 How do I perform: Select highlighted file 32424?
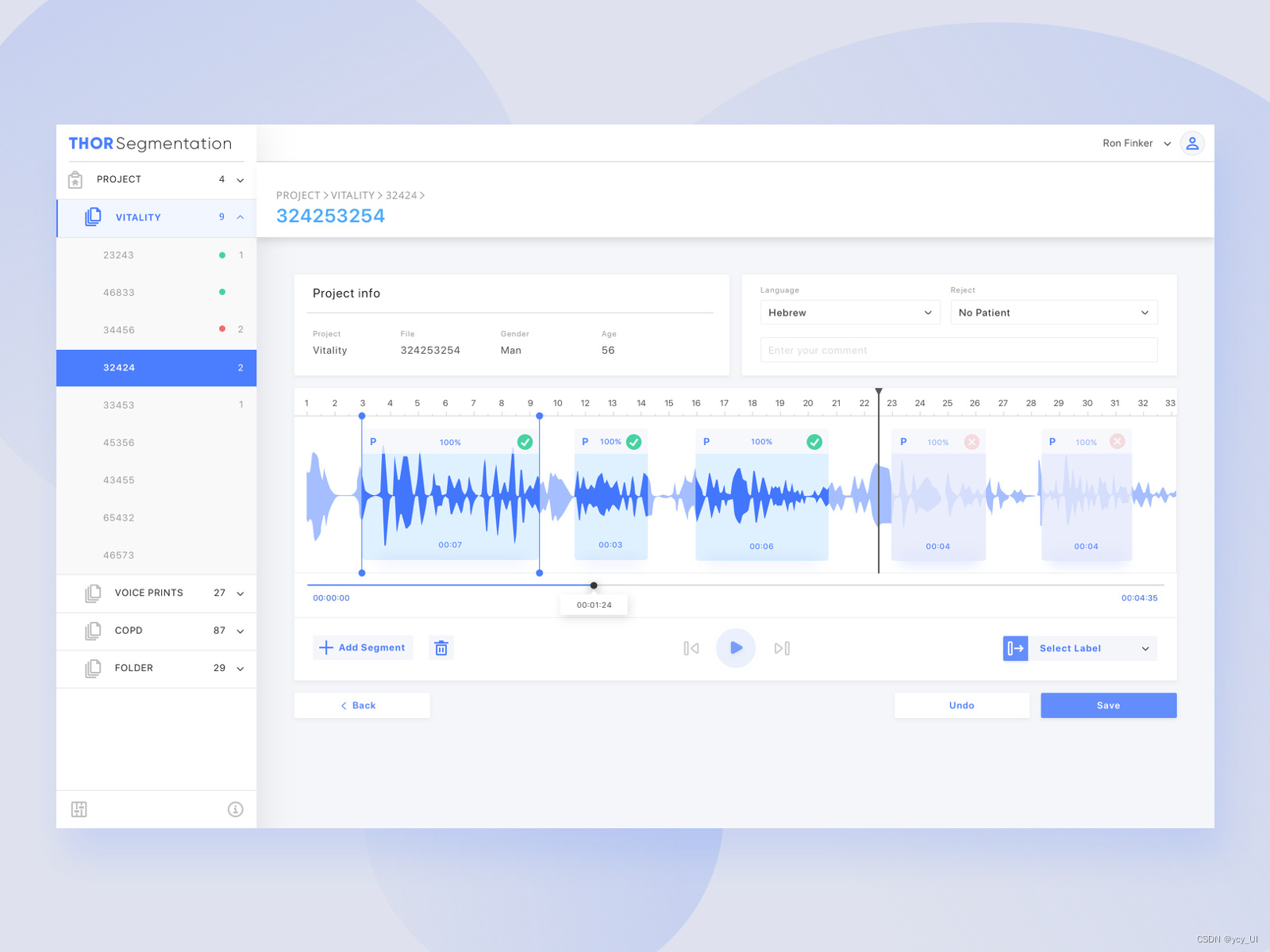point(156,368)
